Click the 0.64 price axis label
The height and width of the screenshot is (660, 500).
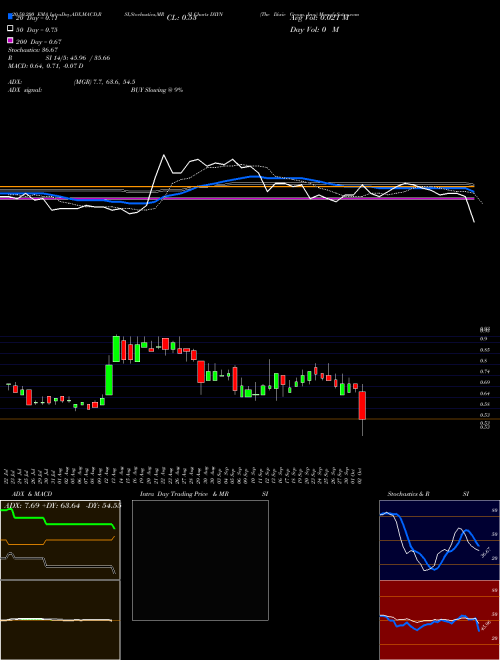coord(484,393)
